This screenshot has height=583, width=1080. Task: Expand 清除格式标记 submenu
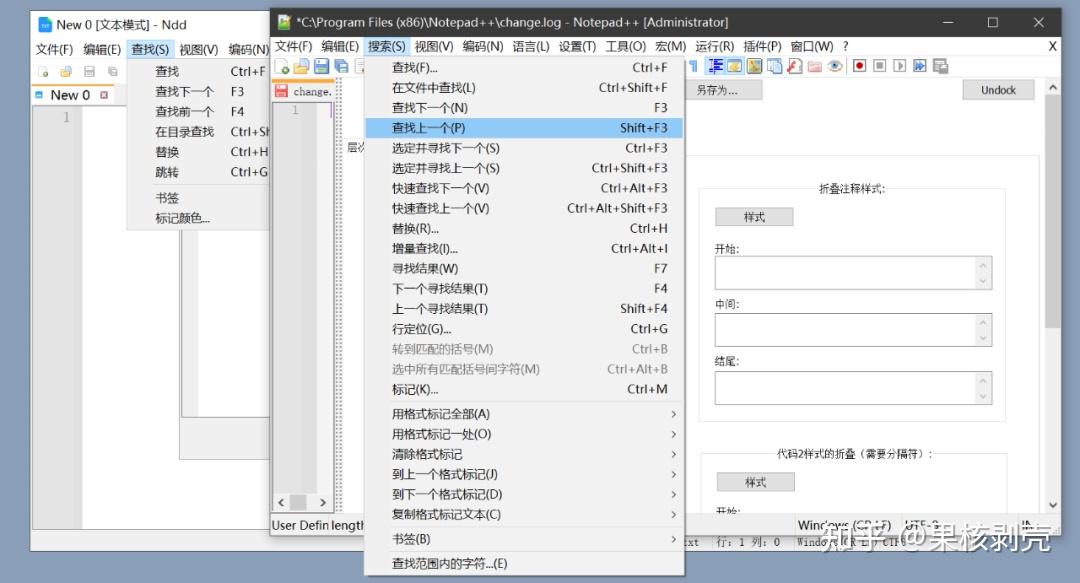[524, 454]
